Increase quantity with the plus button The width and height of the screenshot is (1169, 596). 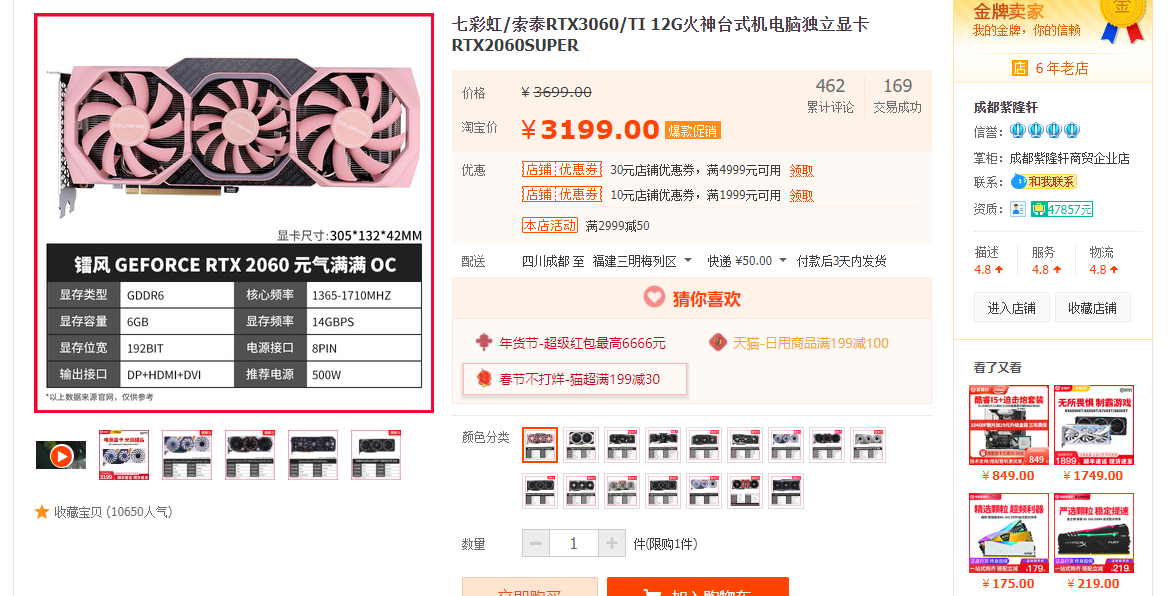tap(611, 543)
